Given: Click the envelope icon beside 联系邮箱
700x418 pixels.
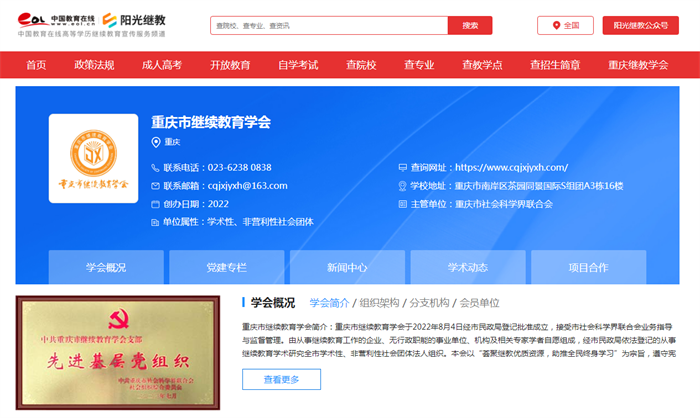Looking at the screenshot, I should pyautogui.click(x=155, y=185).
